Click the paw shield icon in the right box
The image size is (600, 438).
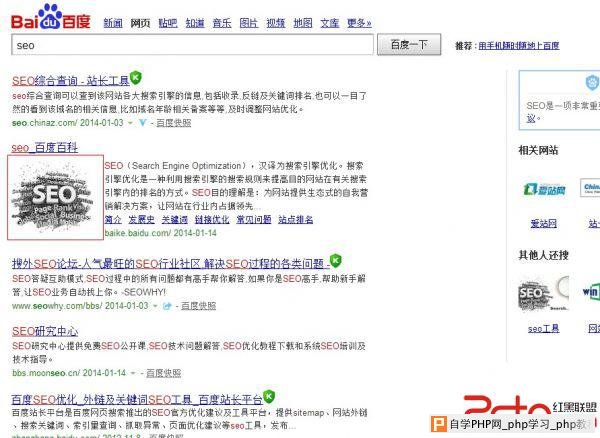(x=592, y=82)
